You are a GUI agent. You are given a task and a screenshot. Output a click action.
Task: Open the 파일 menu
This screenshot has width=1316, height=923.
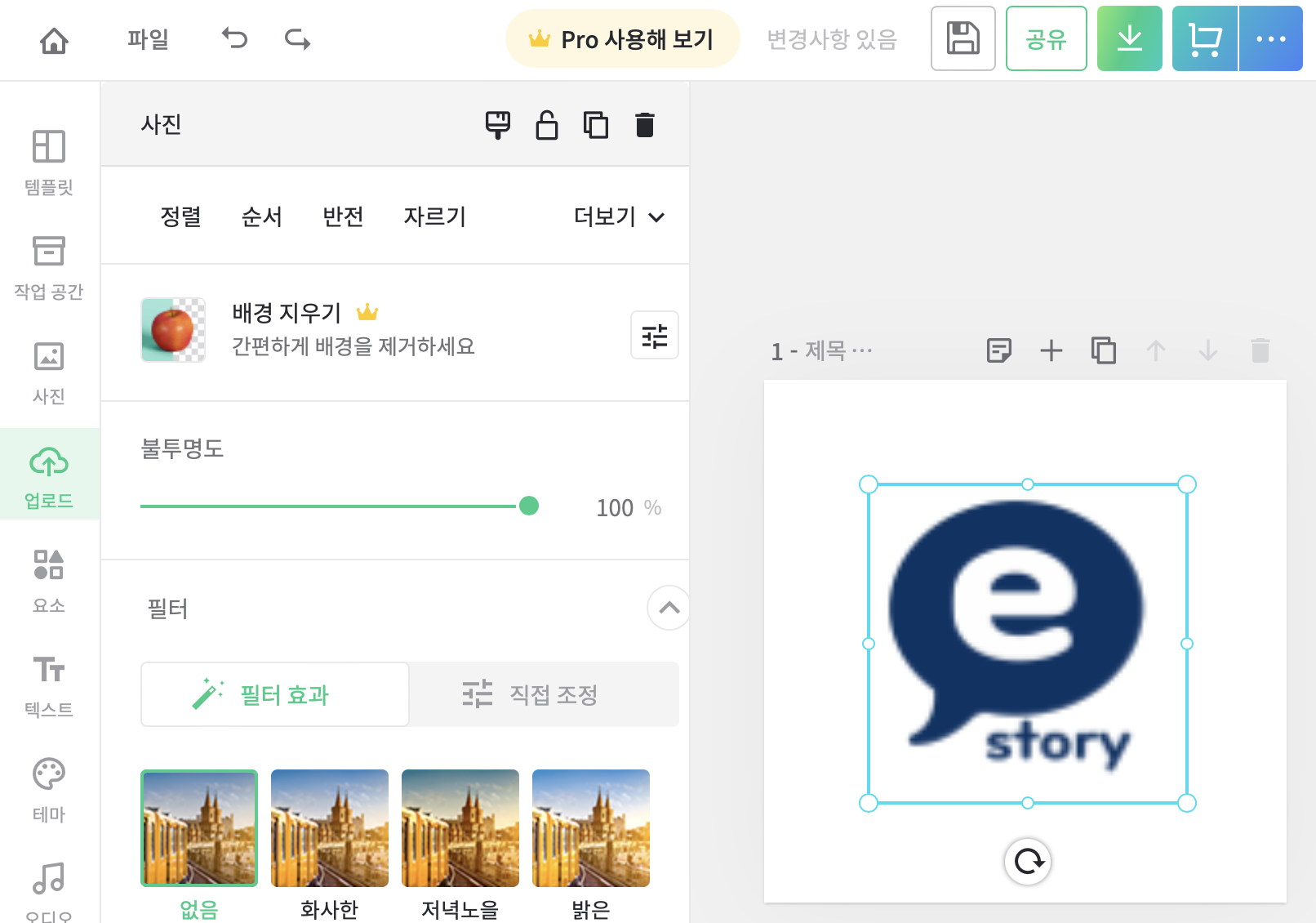point(147,38)
